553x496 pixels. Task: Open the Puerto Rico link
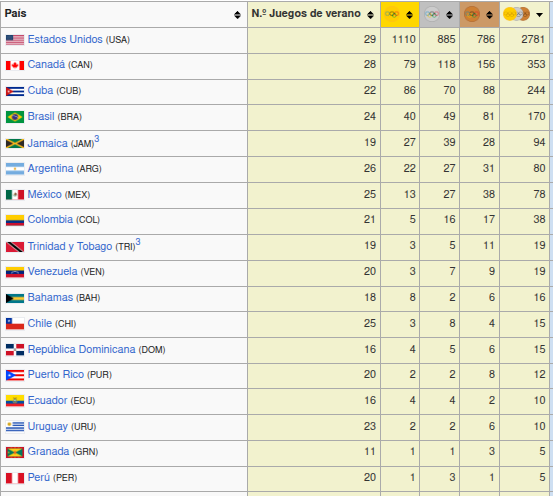56,374
